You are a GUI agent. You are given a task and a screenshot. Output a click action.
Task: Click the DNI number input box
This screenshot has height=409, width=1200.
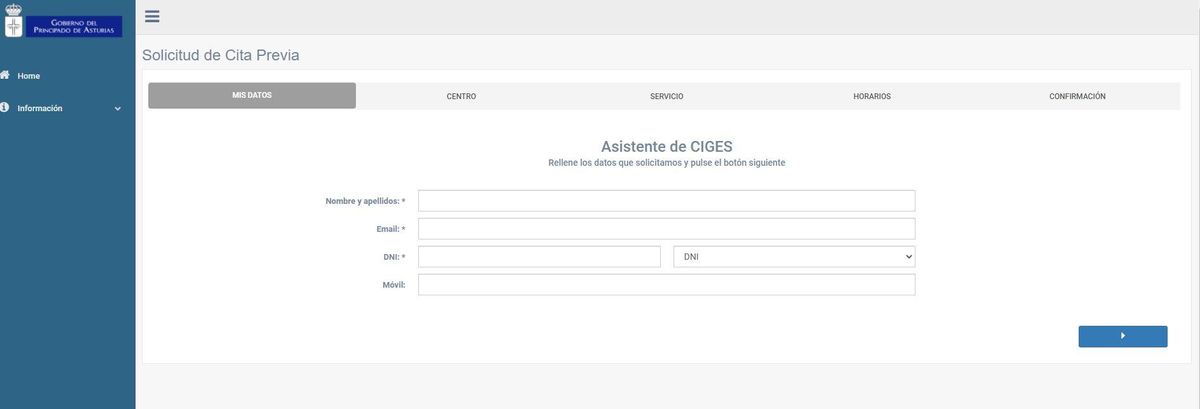pyautogui.click(x=539, y=257)
